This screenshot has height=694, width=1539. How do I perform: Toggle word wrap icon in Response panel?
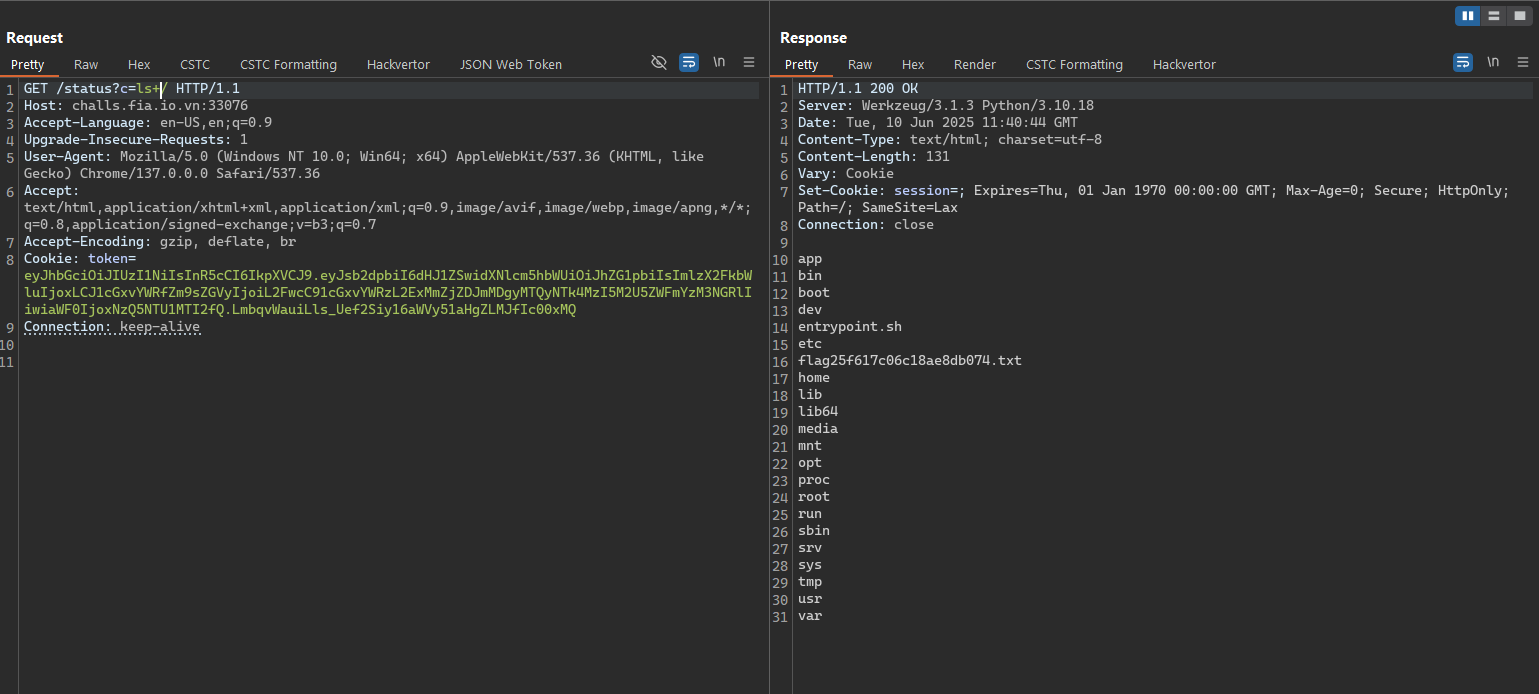pyautogui.click(x=1463, y=62)
